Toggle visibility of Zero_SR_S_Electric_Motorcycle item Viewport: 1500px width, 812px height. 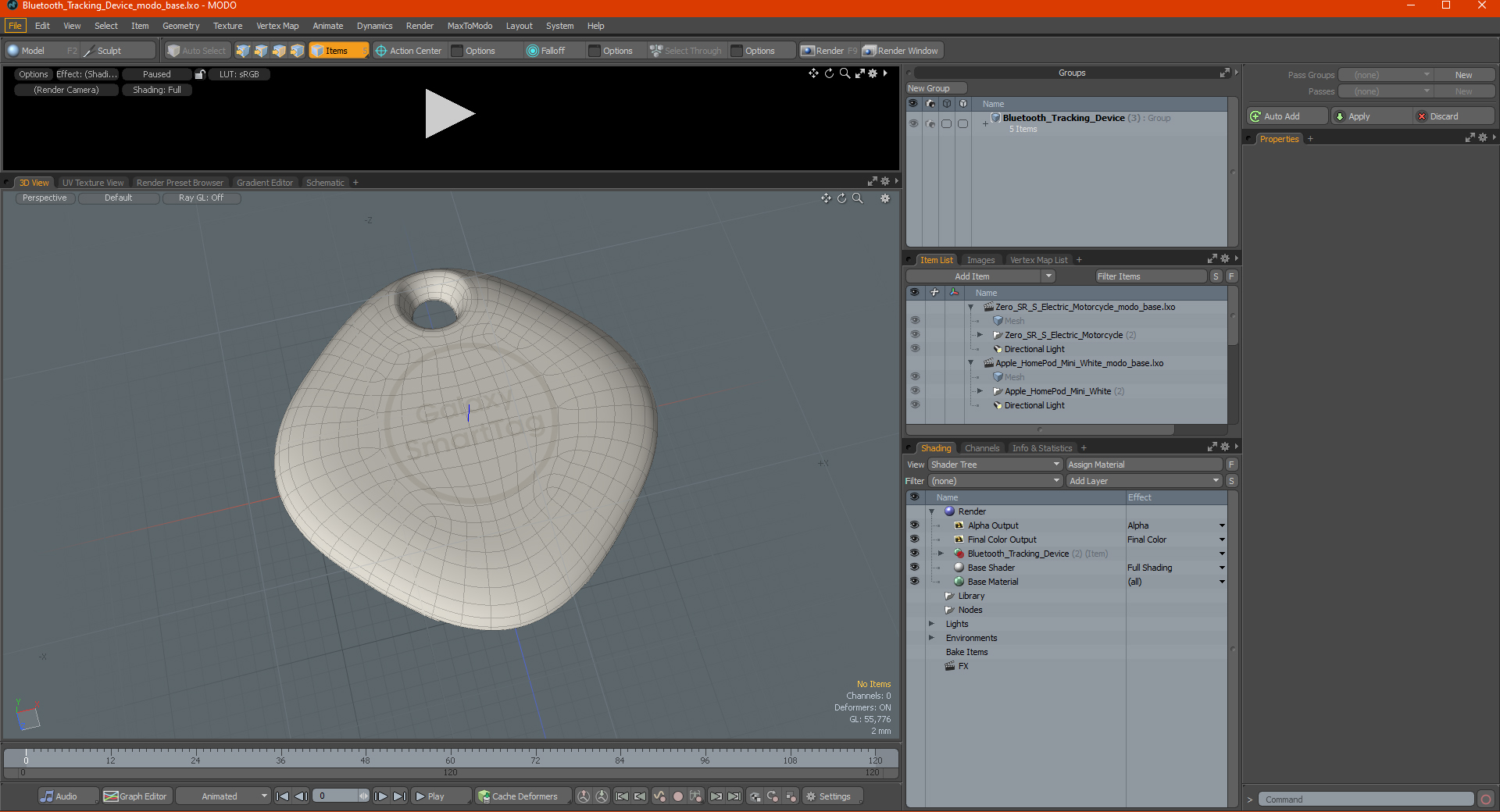coord(915,335)
